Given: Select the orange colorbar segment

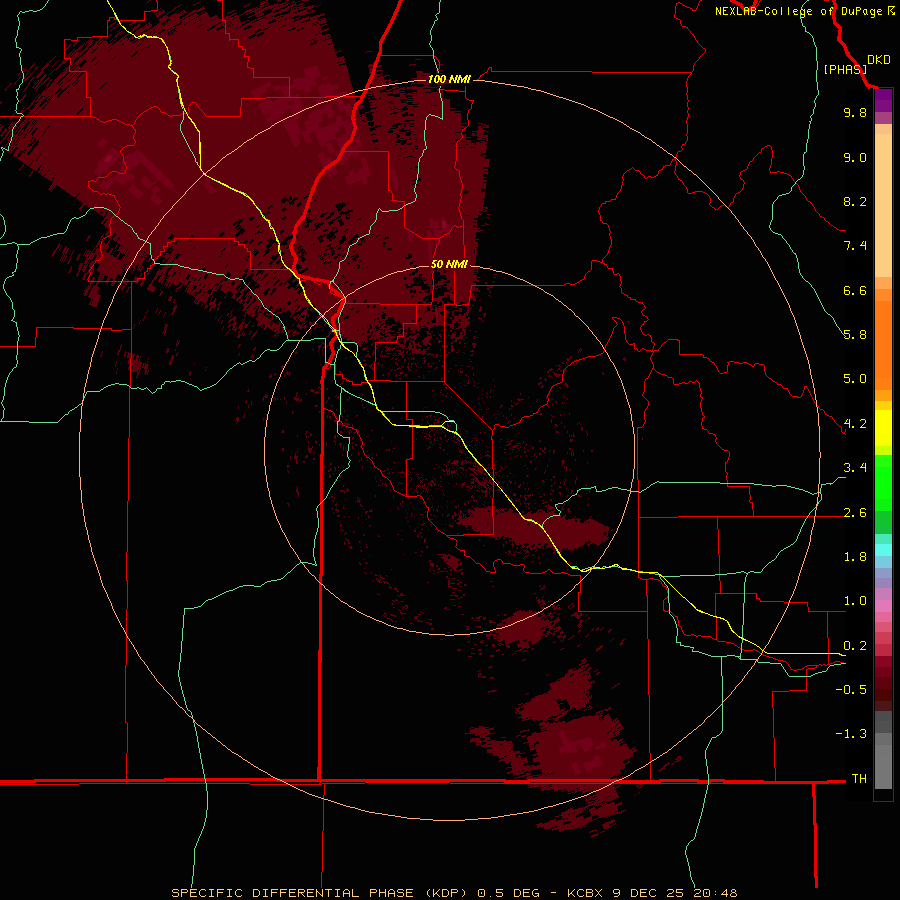Looking at the screenshot, I should pos(883,345).
